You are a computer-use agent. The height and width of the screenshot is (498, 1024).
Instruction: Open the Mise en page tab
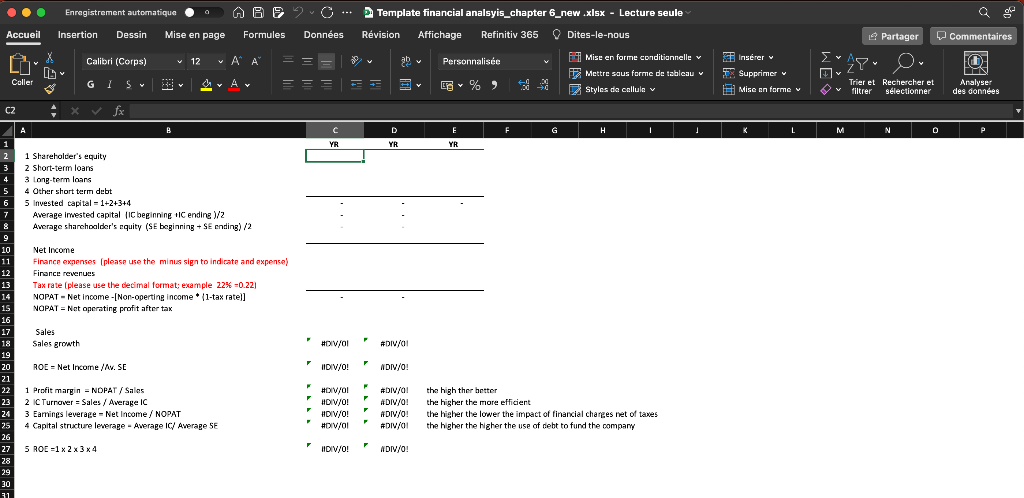click(193, 35)
